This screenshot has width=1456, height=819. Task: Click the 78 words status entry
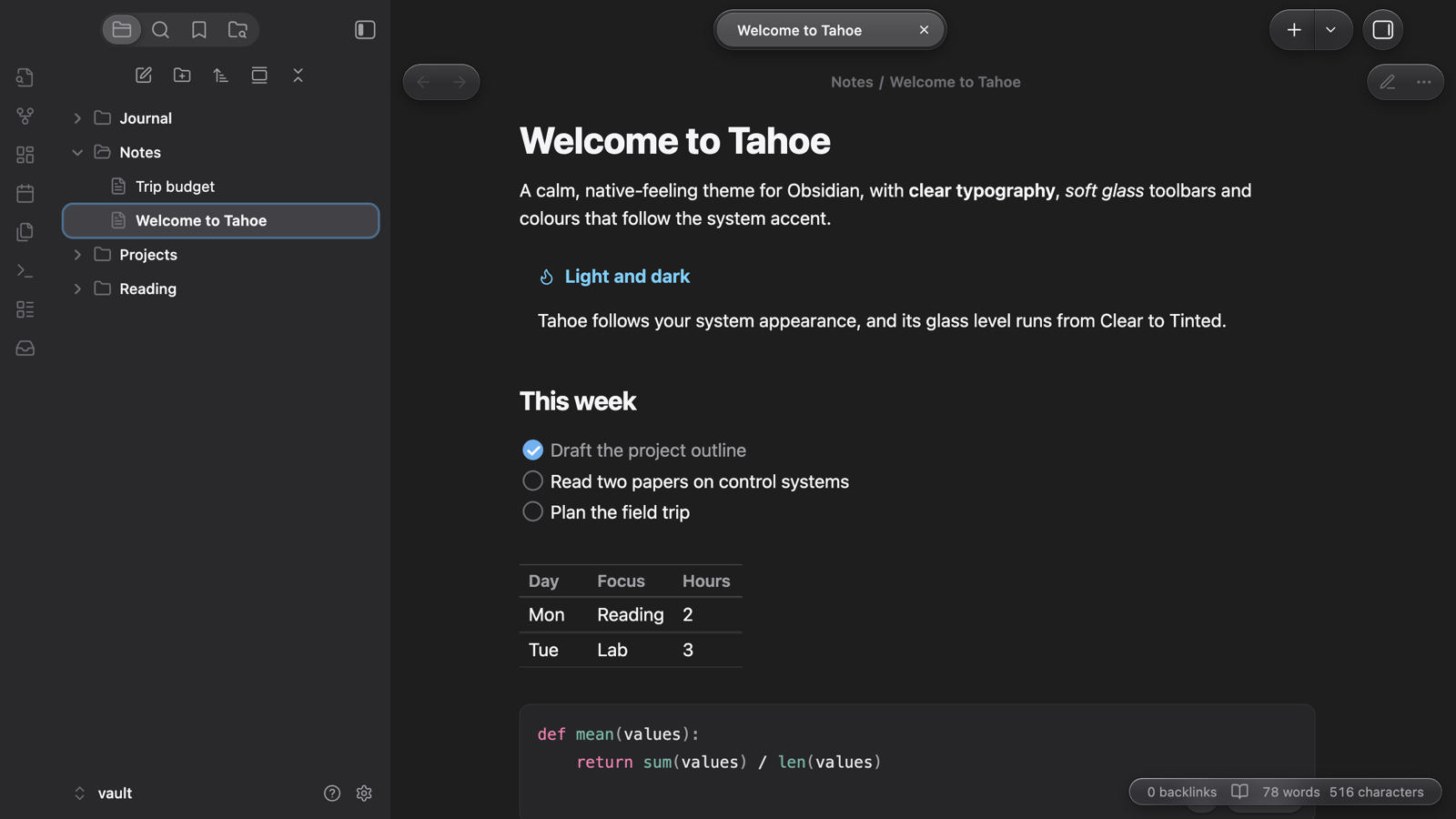(x=1290, y=792)
